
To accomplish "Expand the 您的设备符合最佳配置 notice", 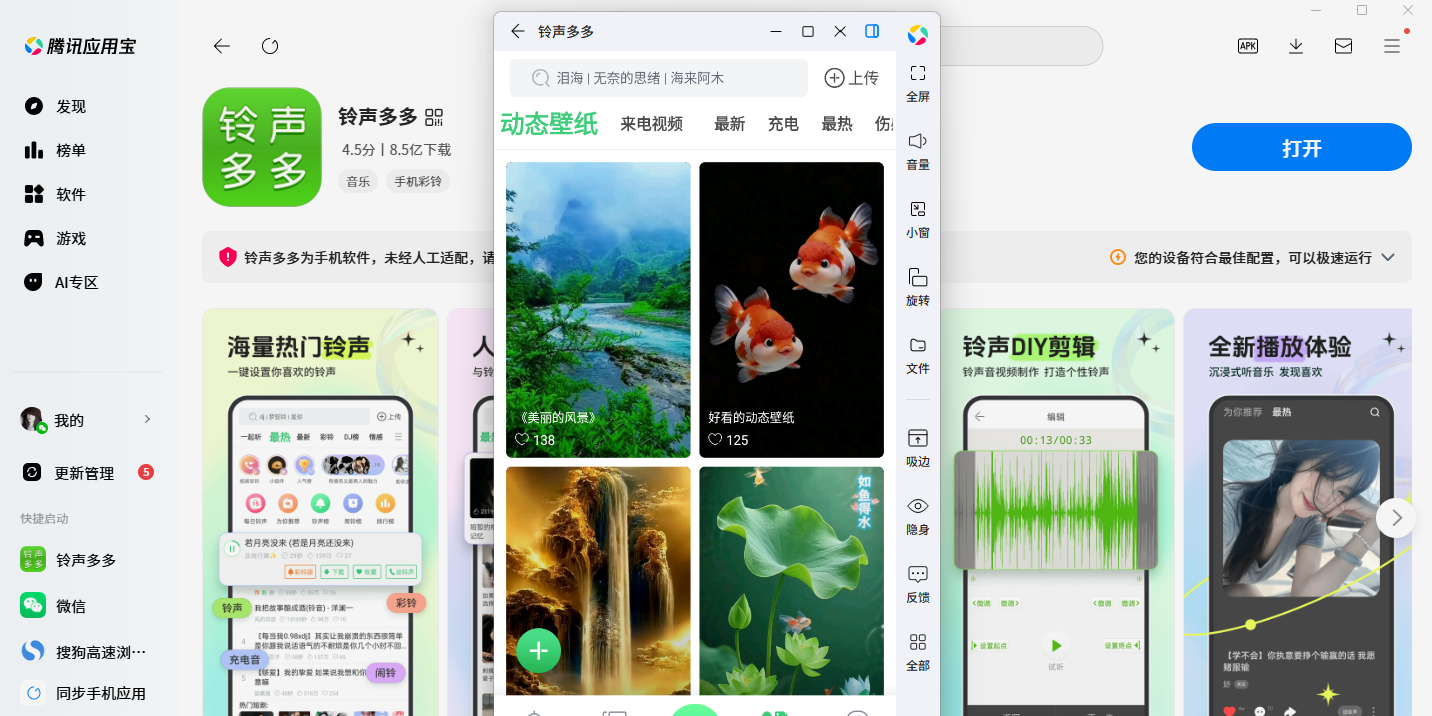I will point(1388,257).
